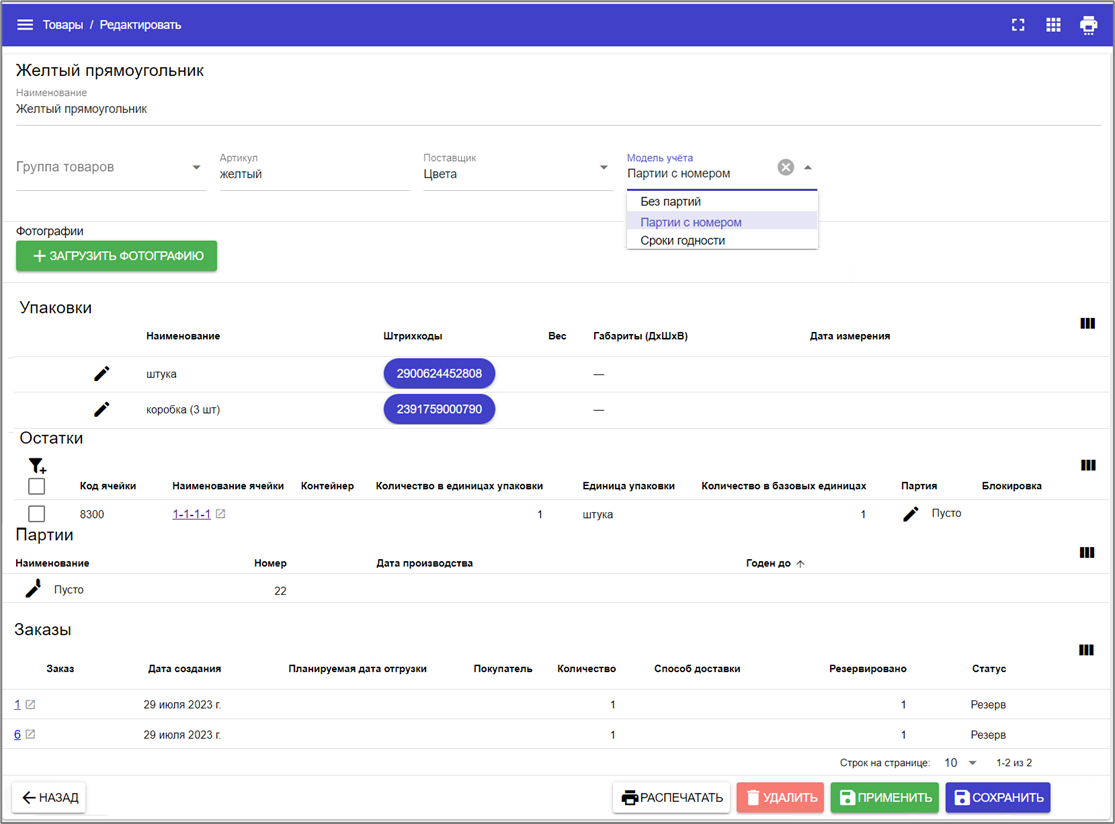Open cell link 1-1-1-1
Image resolution: width=1115 pixels, height=824 pixels.
point(191,514)
